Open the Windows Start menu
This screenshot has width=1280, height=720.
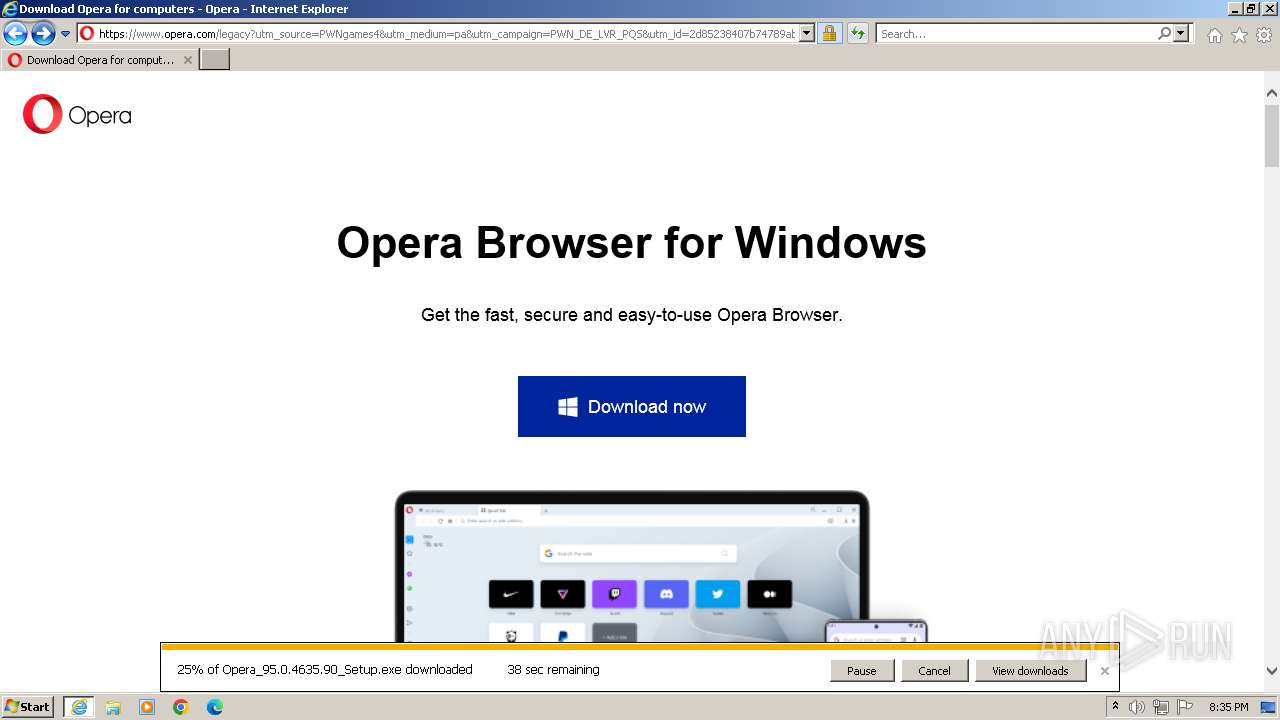coord(28,707)
